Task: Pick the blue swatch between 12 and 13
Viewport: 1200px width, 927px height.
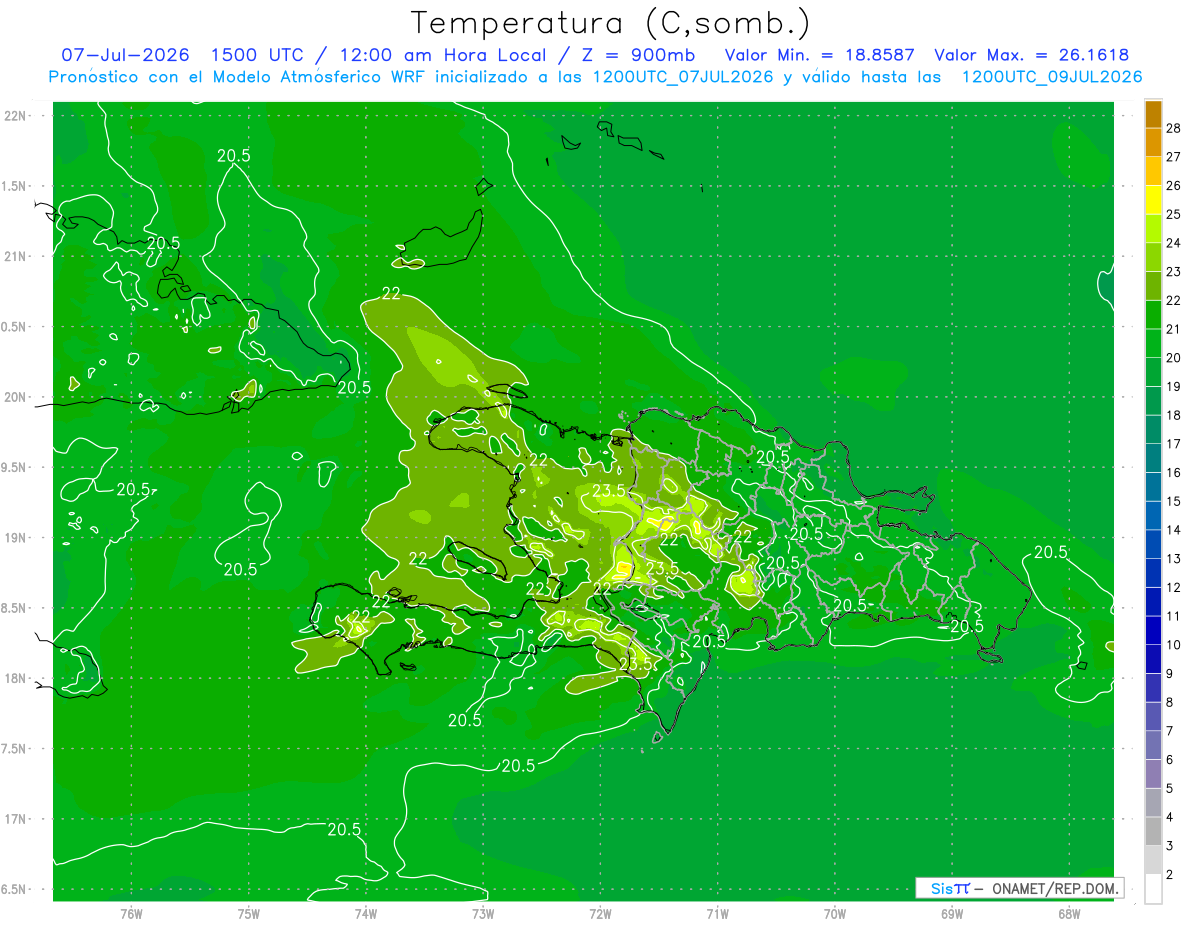Action: coord(1153,573)
